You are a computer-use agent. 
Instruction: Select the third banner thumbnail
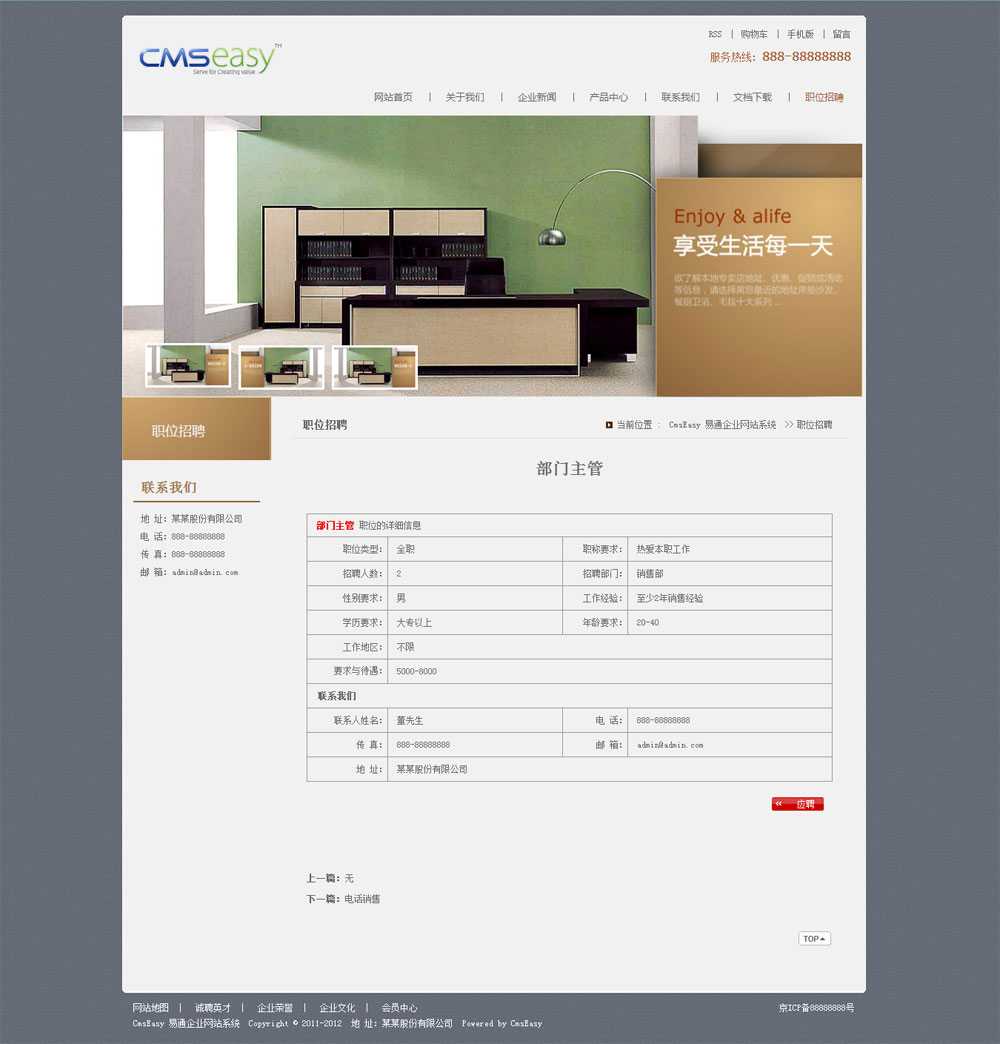tap(374, 366)
